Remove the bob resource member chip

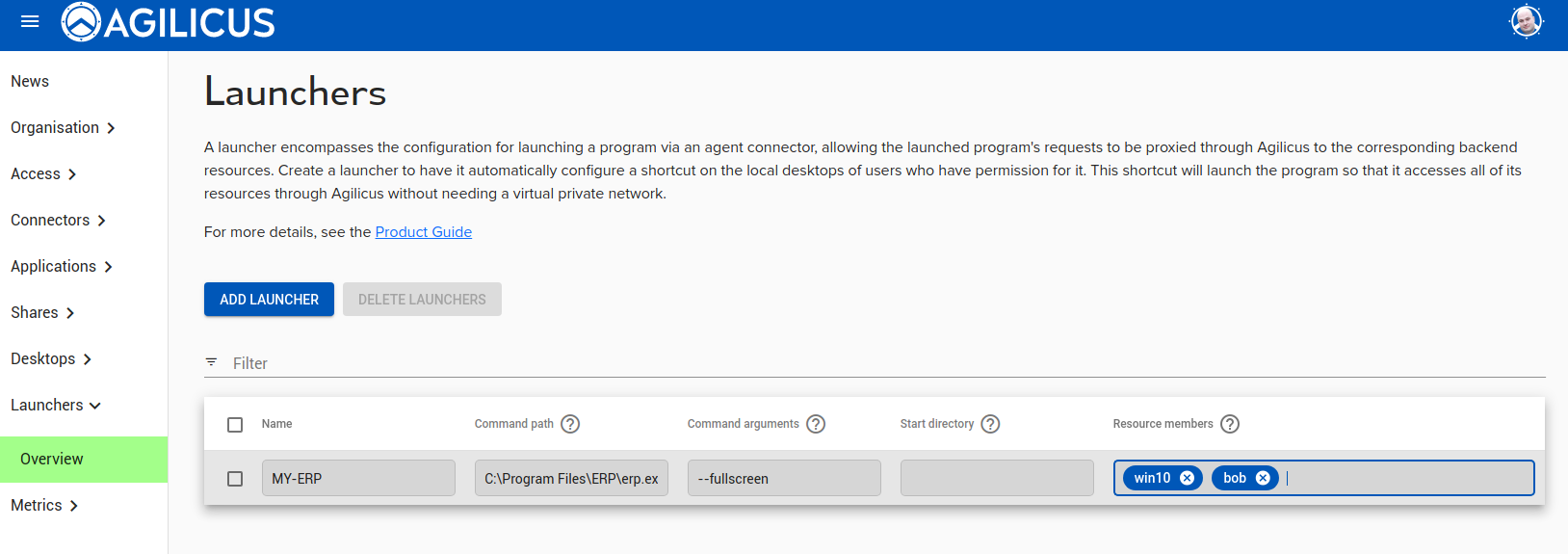[1263, 478]
